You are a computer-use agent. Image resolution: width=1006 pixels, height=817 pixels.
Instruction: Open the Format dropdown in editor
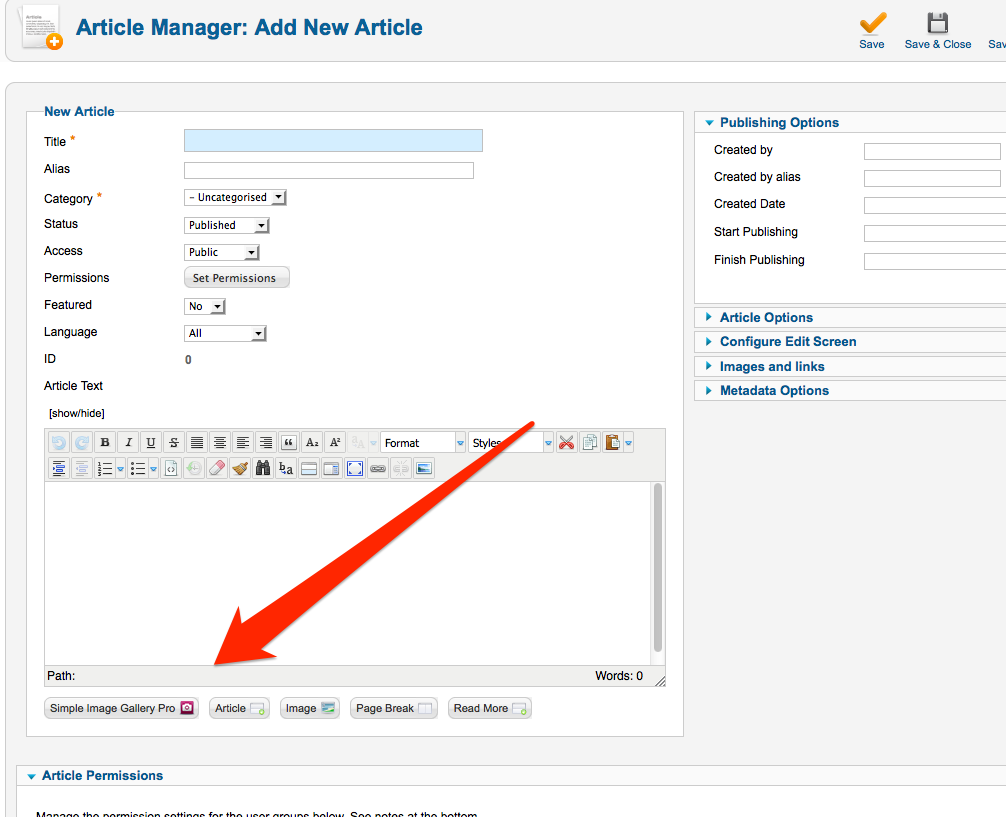[x=423, y=443]
